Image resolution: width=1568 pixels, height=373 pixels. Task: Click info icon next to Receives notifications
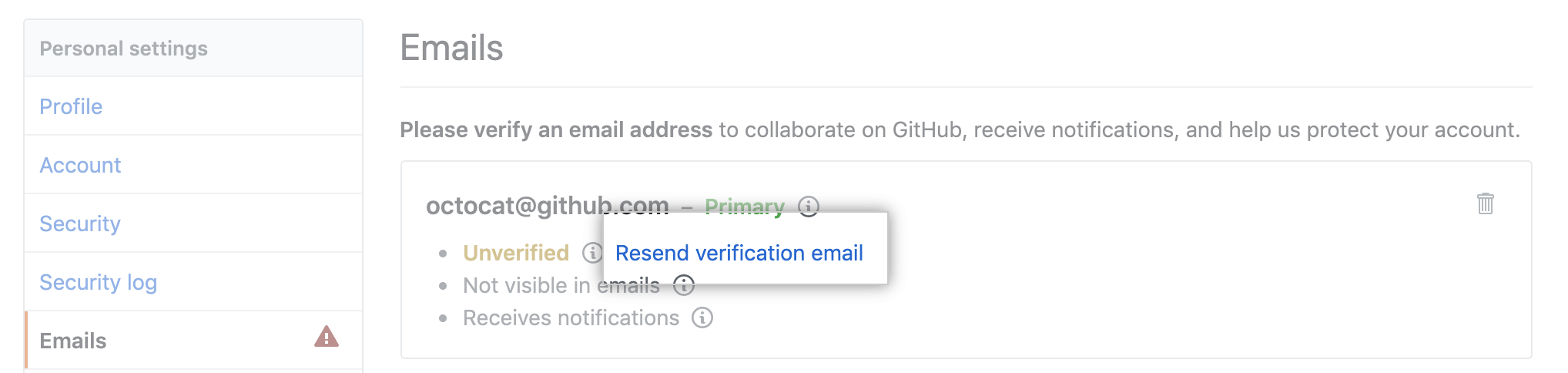(702, 318)
